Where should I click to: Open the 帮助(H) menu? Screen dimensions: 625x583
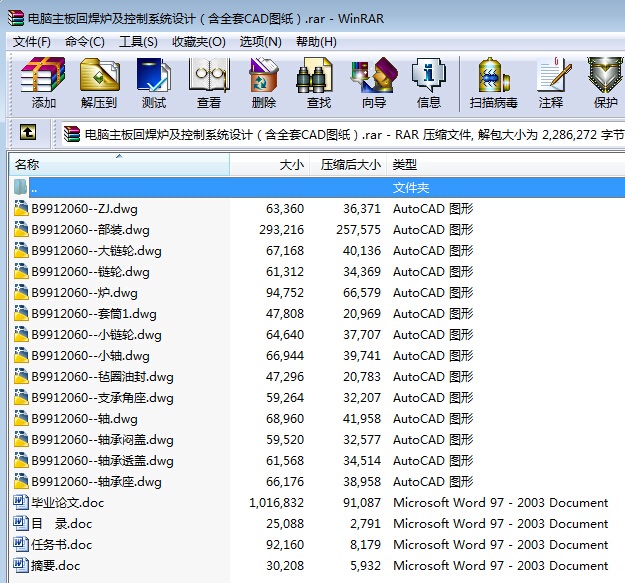tap(316, 41)
